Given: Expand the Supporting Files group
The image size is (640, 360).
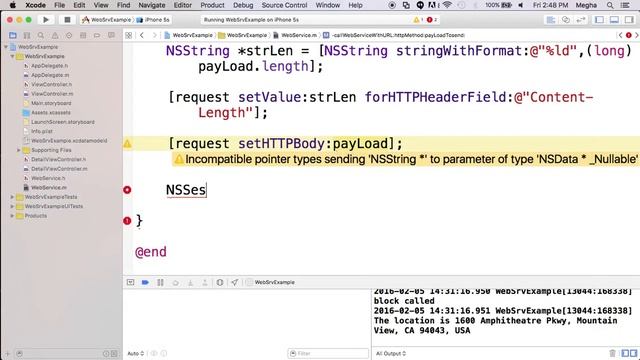Looking at the screenshot, I should pos(18,150).
